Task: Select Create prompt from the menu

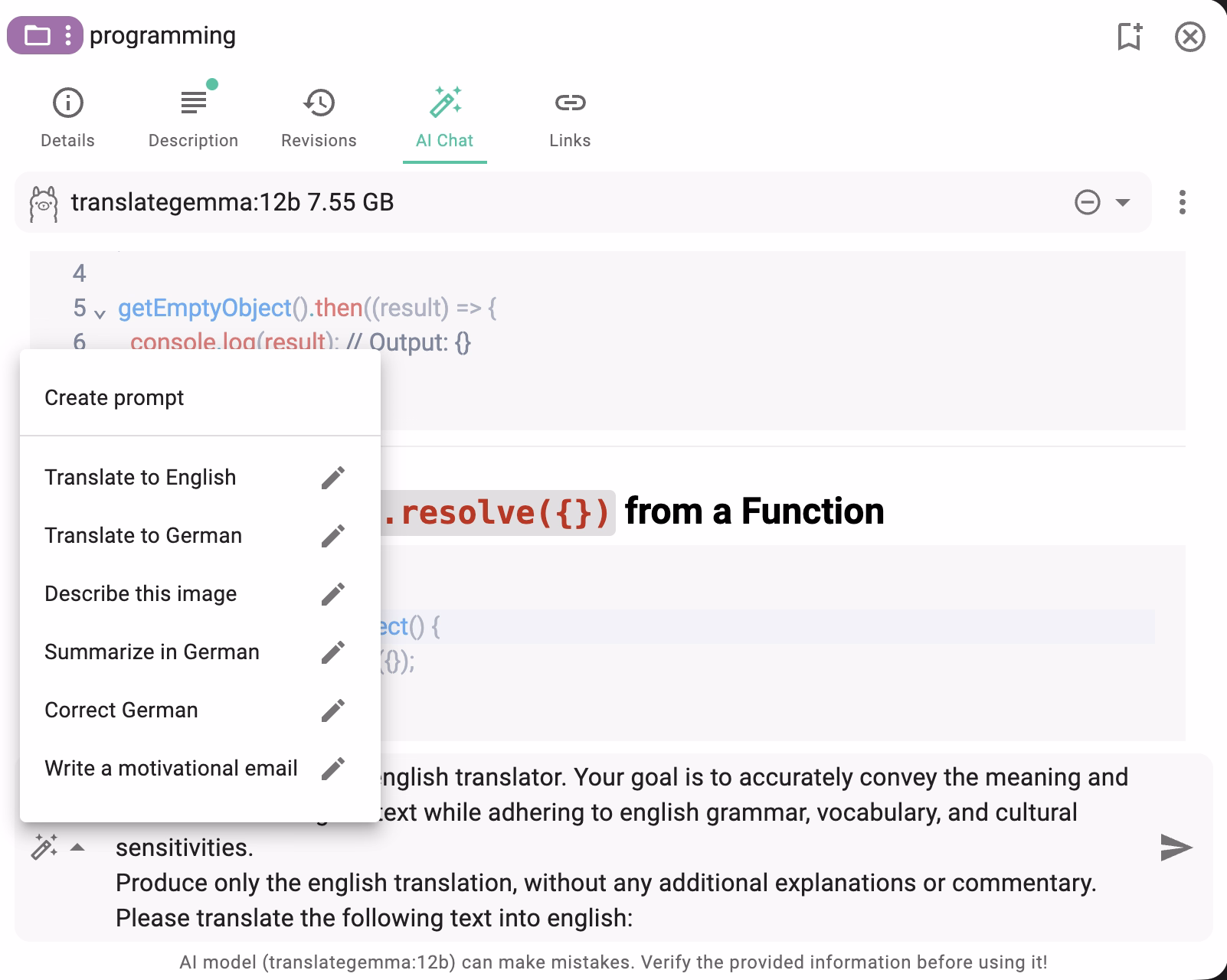Action: click(x=114, y=398)
